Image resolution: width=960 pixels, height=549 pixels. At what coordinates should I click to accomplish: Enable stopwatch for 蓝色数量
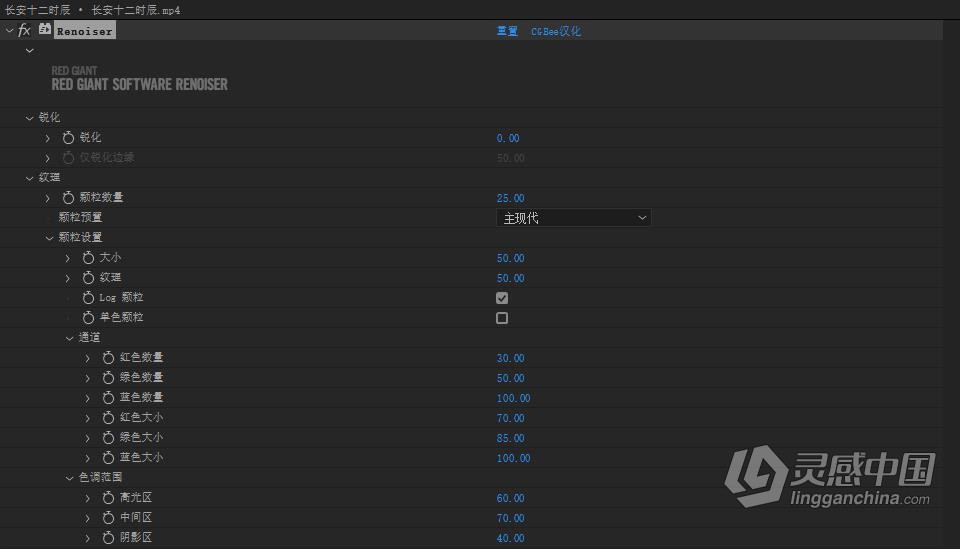tap(108, 398)
